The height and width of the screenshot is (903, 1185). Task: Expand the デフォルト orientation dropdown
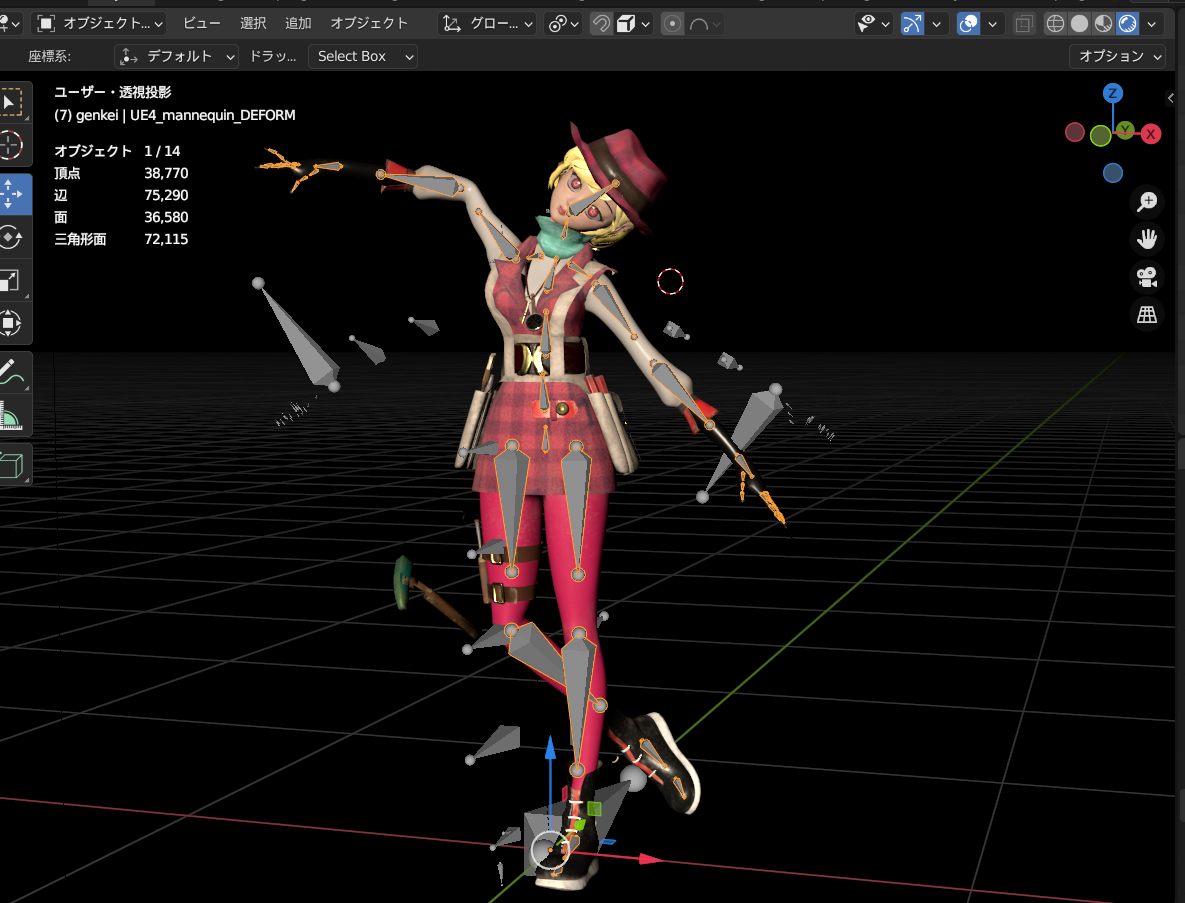coord(176,57)
